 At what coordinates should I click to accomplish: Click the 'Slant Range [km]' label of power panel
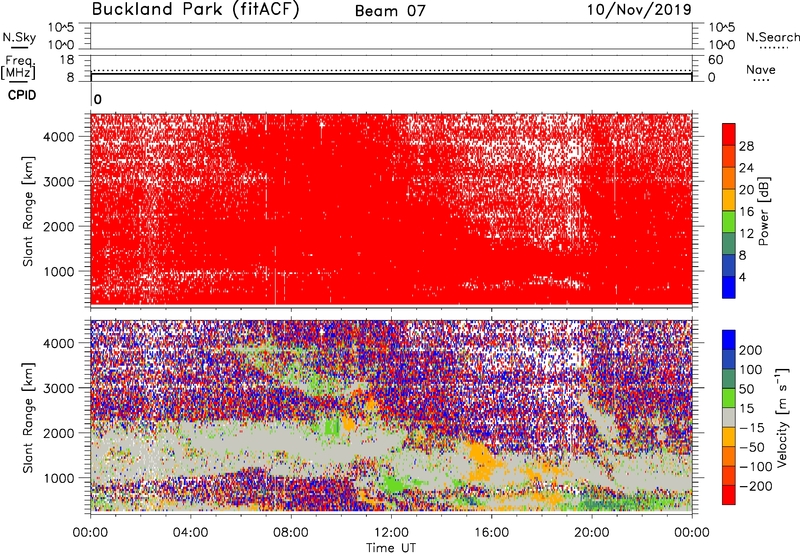[28, 211]
